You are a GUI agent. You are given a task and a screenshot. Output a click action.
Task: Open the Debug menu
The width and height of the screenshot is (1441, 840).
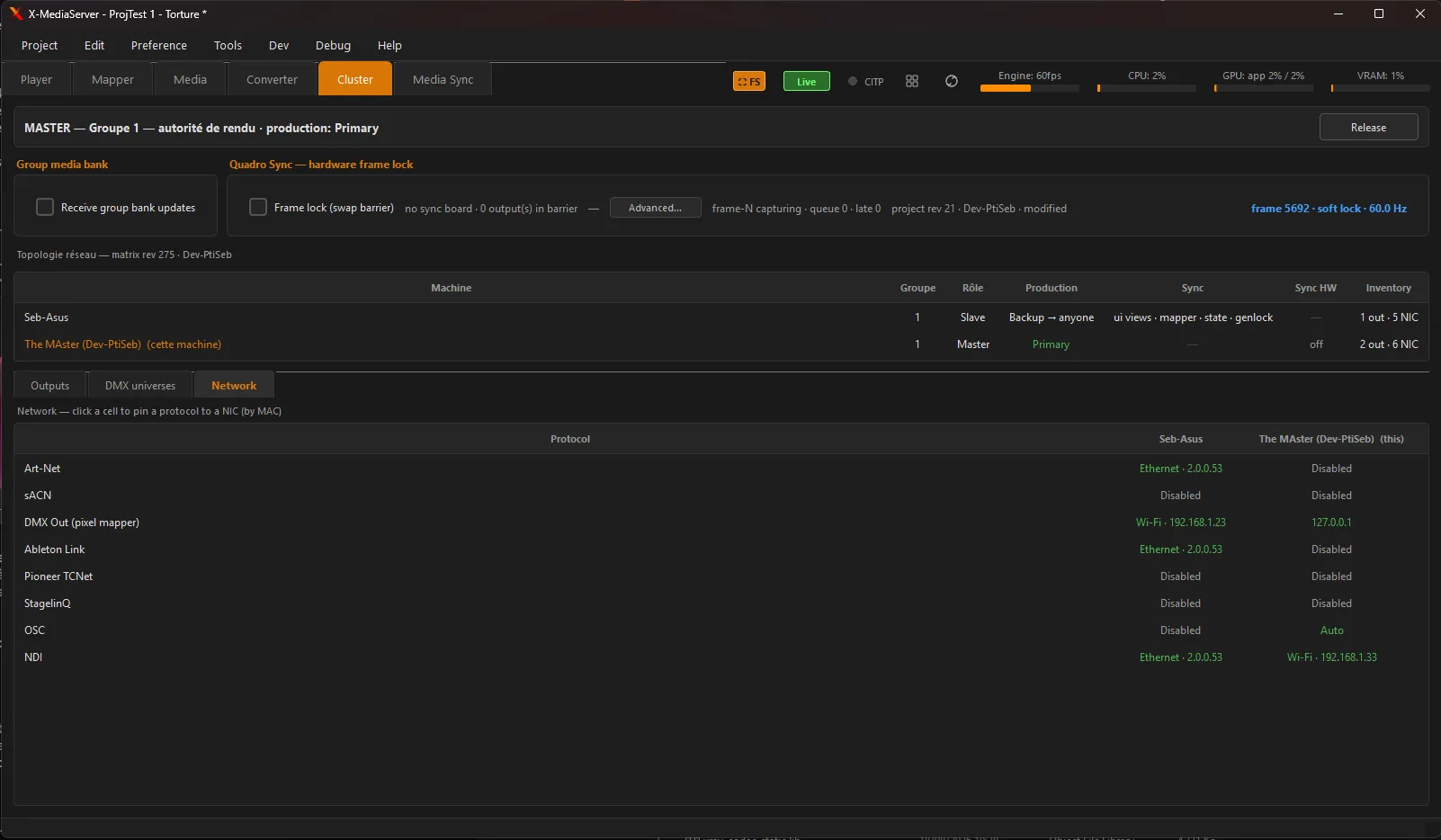point(333,45)
